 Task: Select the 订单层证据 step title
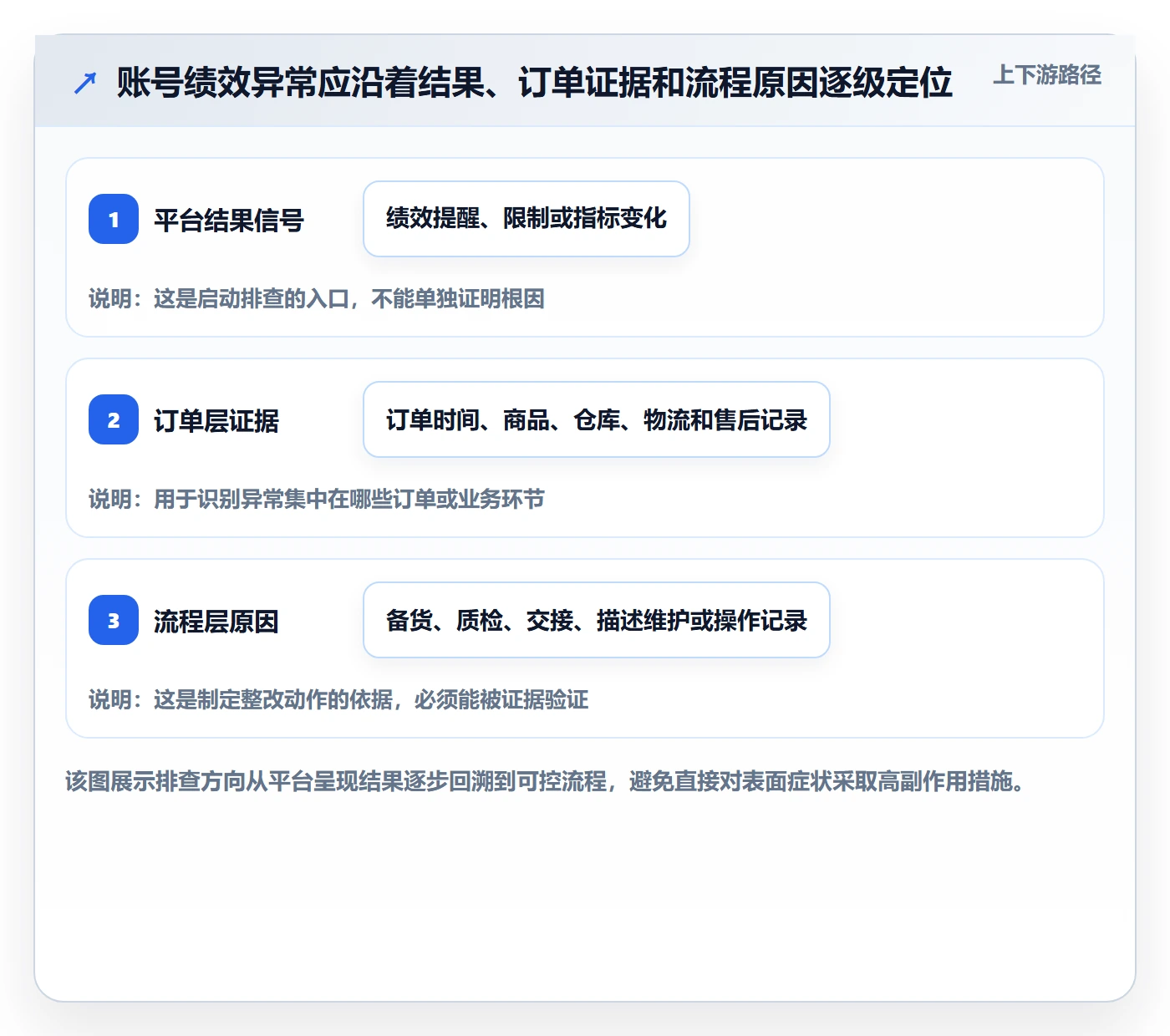216,421
